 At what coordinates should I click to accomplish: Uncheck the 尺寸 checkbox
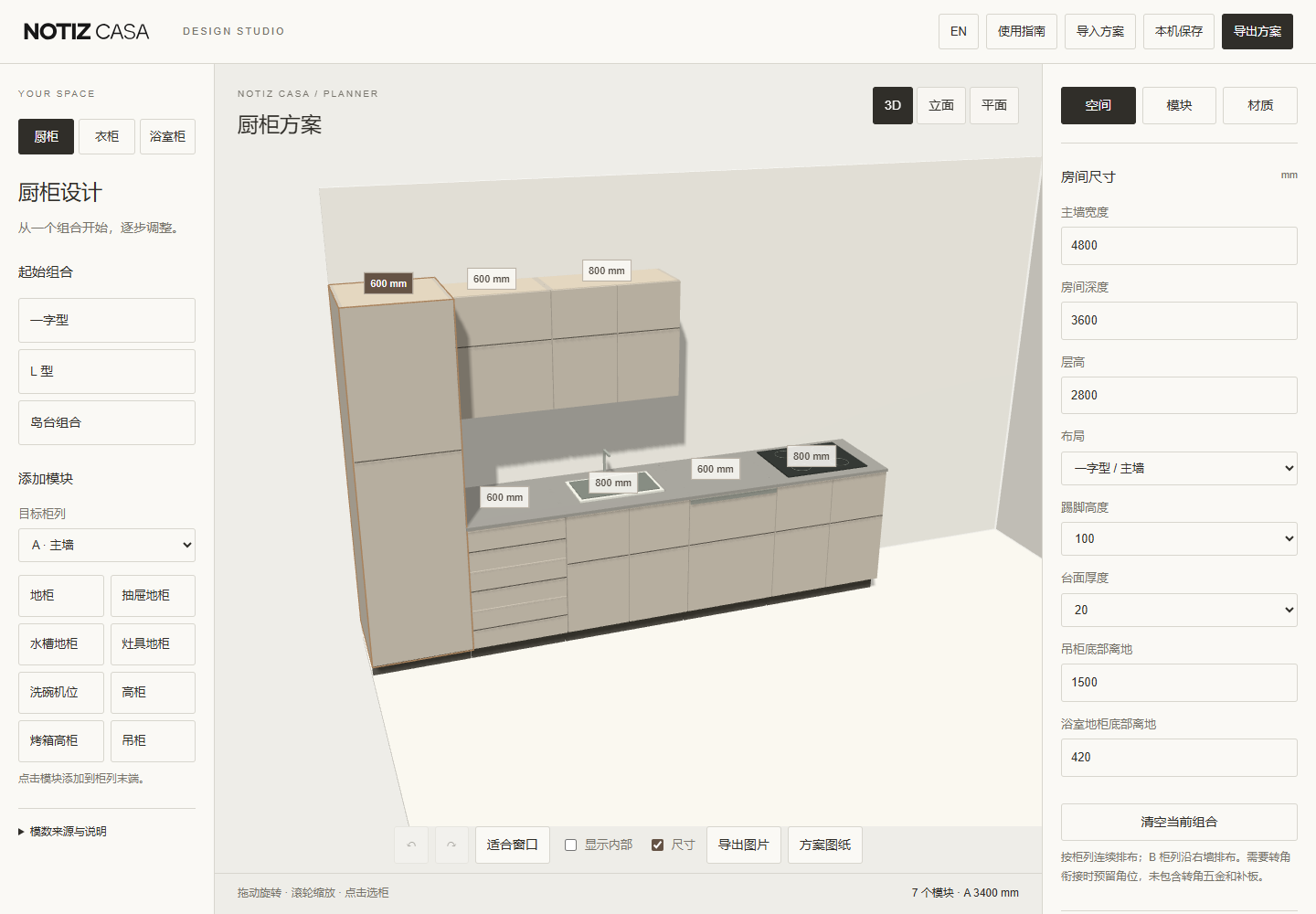tap(657, 845)
